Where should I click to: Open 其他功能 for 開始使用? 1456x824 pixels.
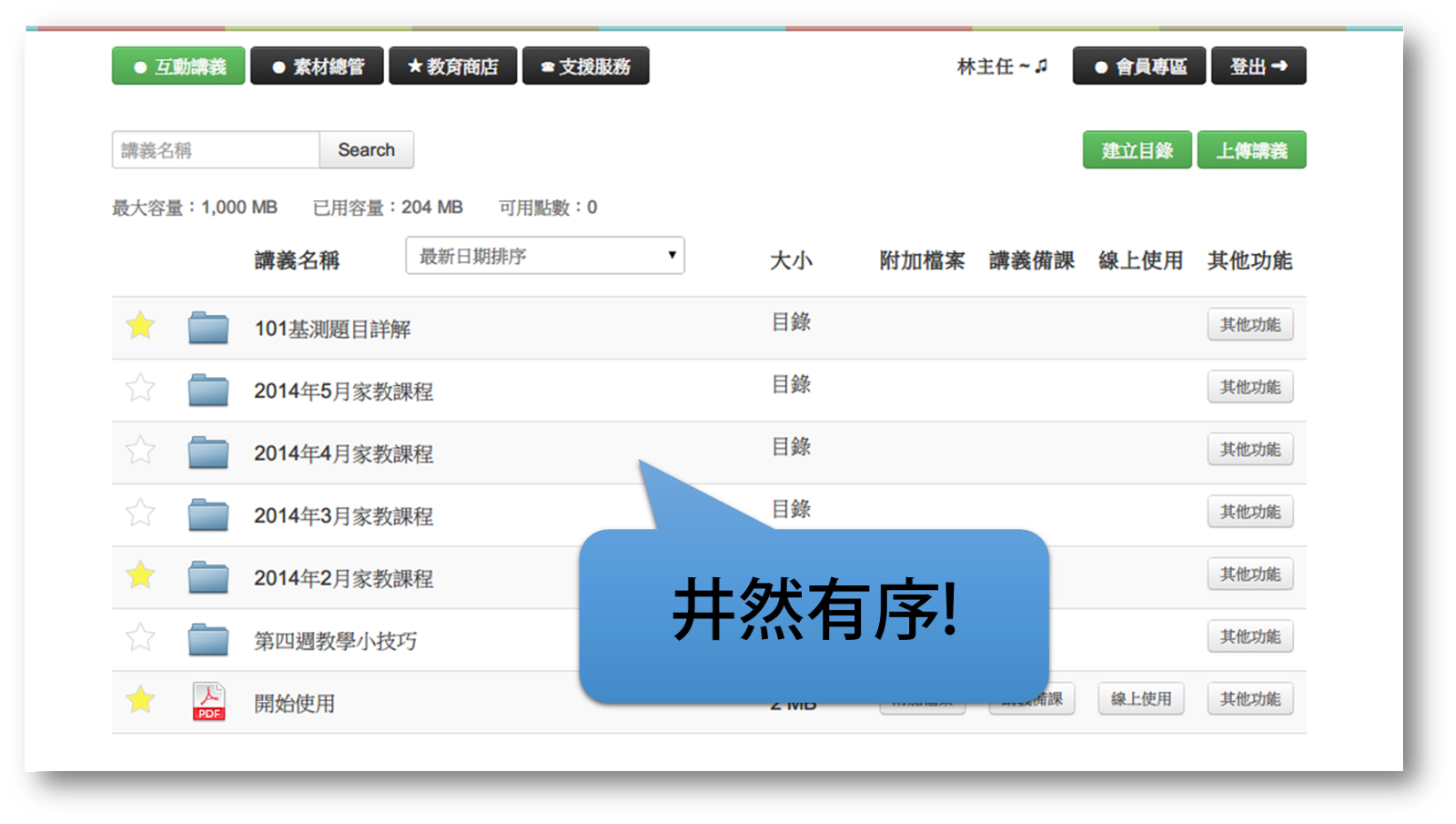pos(1250,698)
